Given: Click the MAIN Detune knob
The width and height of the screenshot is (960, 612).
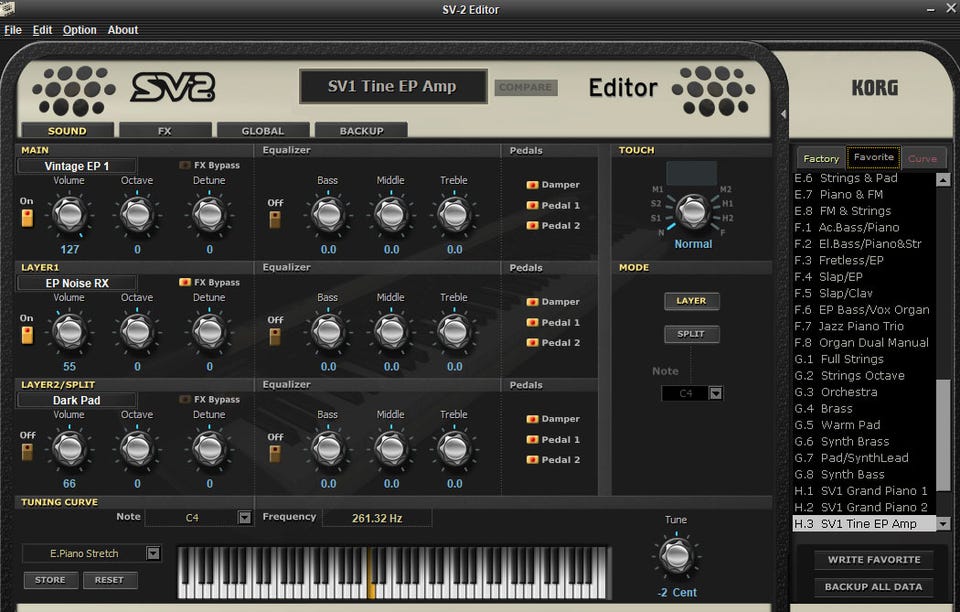Looking at the screenshot, I should 209,214.
